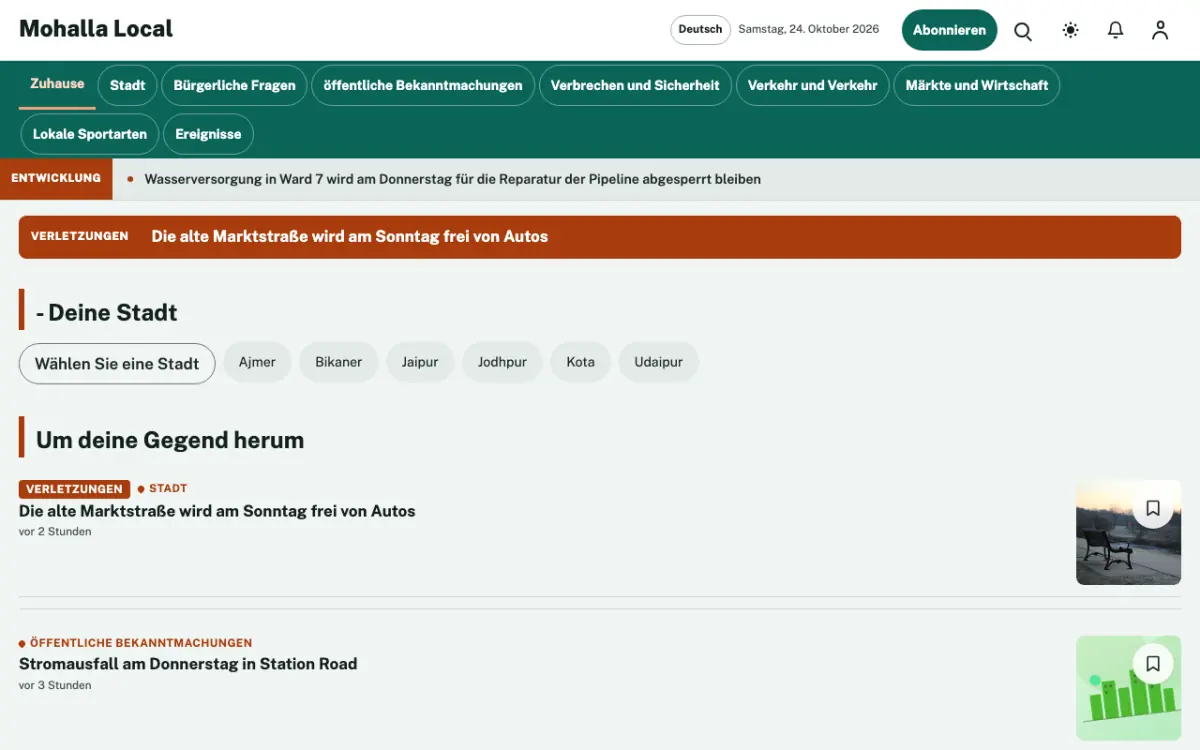
Task: Click the 'Um deine Gegend herum' heading
Action: pyautogui.click(x=170, y=440)
